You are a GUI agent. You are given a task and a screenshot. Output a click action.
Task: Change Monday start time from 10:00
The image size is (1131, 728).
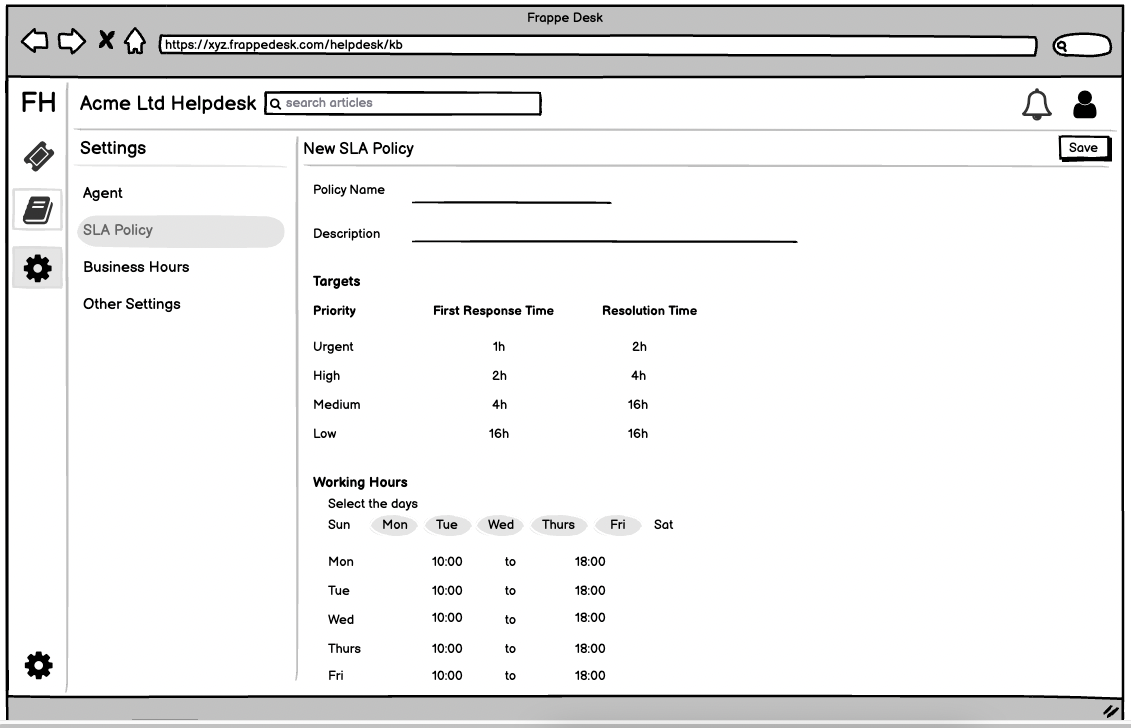click(x=447, y=561)
